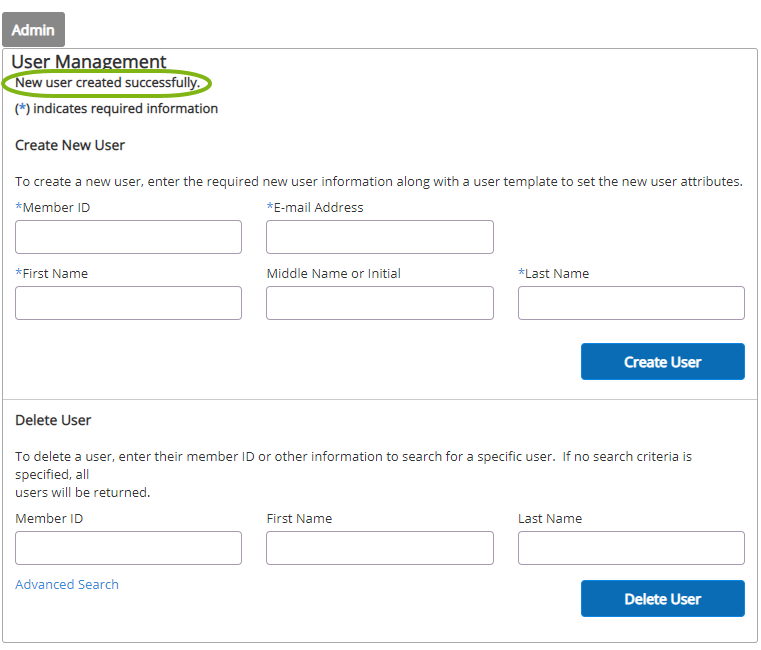The height and width of the screenshot is (650, 761).
Task: Click the Create New User section heading
Action: (x=70, y=145)
